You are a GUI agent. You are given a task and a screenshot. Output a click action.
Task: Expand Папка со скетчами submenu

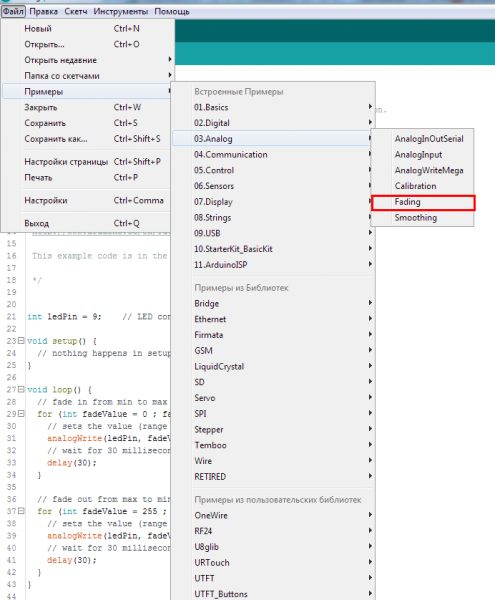[87, 76]
